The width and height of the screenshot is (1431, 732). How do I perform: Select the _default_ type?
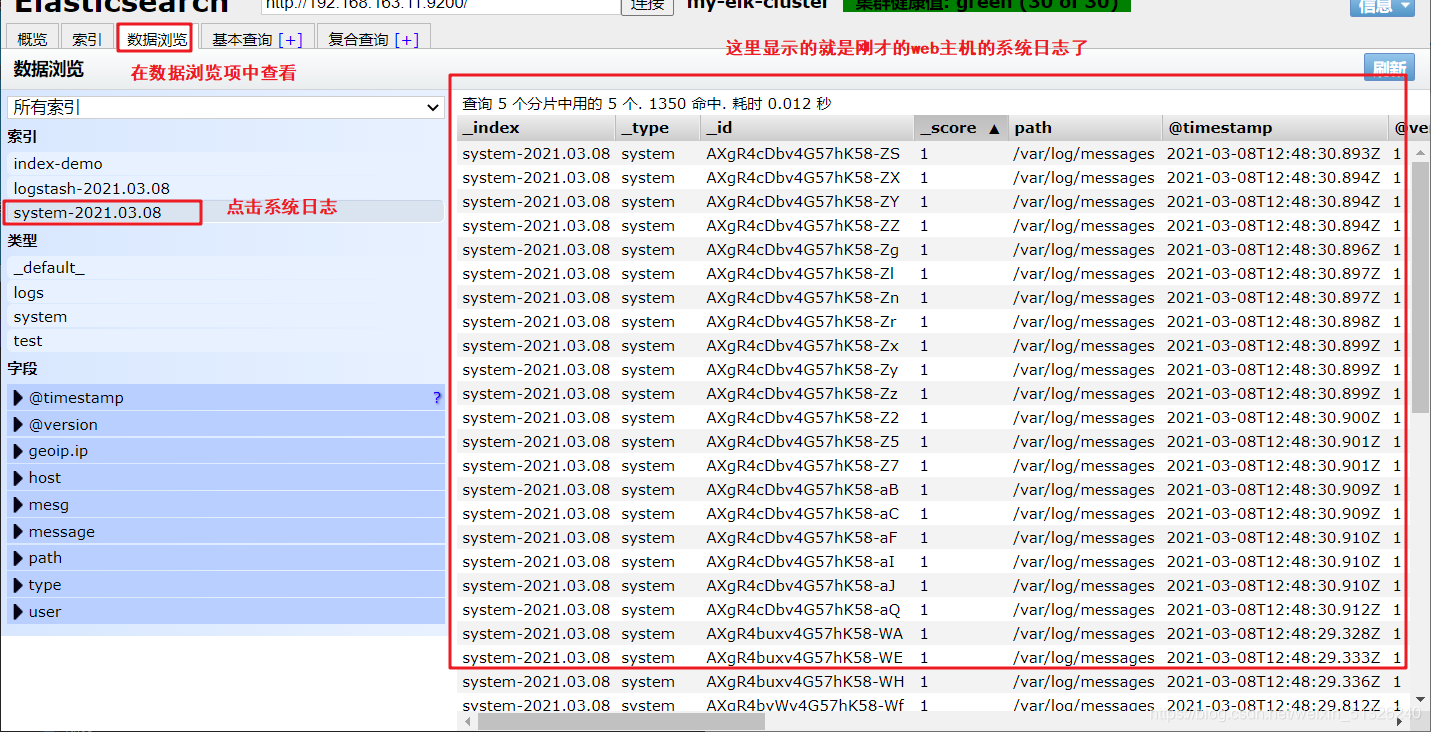[x=225, y=267]
